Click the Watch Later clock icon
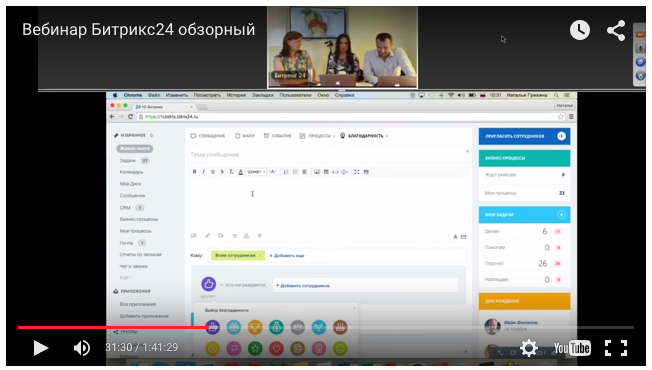The image size is (652, 370). (580, 30)
